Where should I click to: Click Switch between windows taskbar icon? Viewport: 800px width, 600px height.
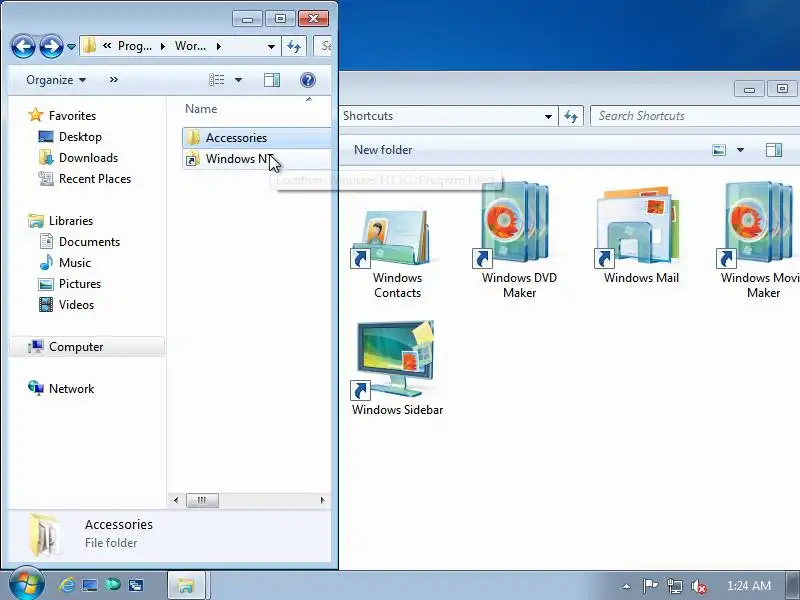pyautogui.click(x=136, y=585)
